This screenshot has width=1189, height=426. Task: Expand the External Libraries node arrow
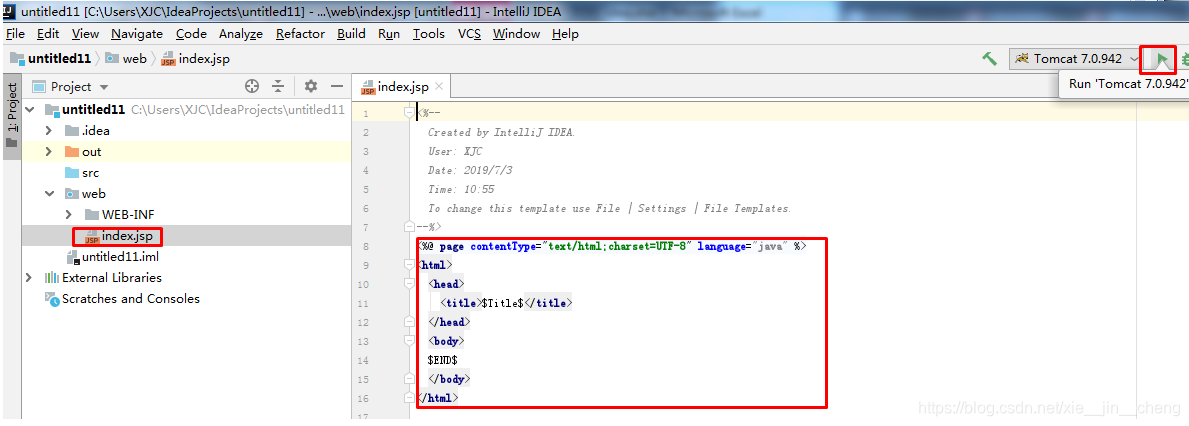30,277
